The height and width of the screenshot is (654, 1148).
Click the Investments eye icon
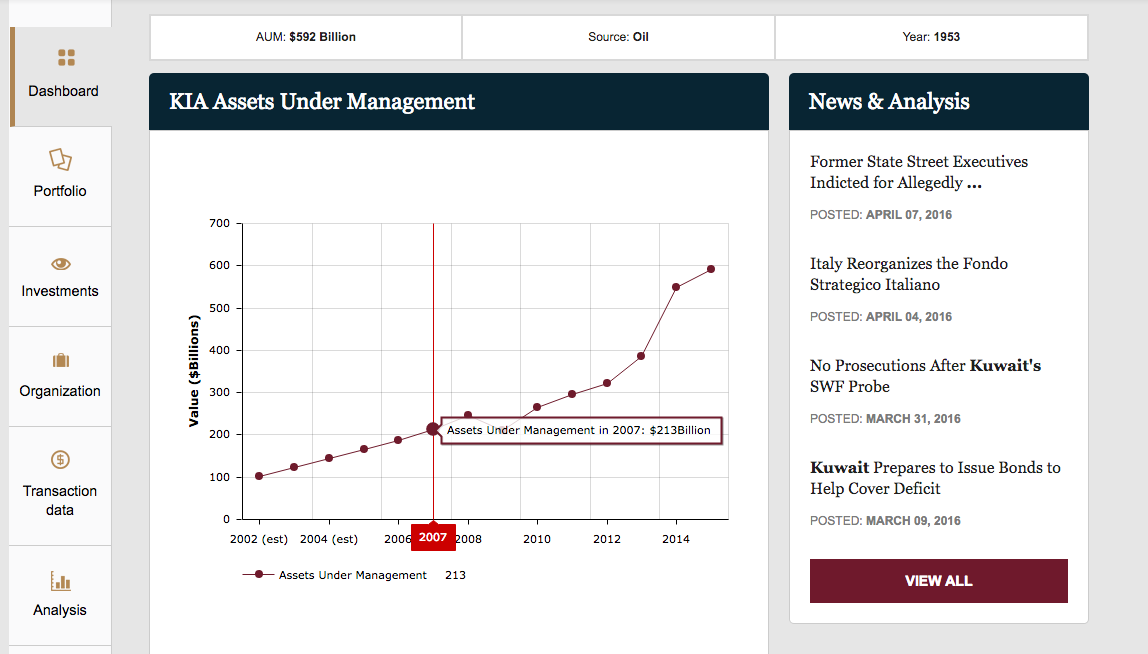(61, 264)
